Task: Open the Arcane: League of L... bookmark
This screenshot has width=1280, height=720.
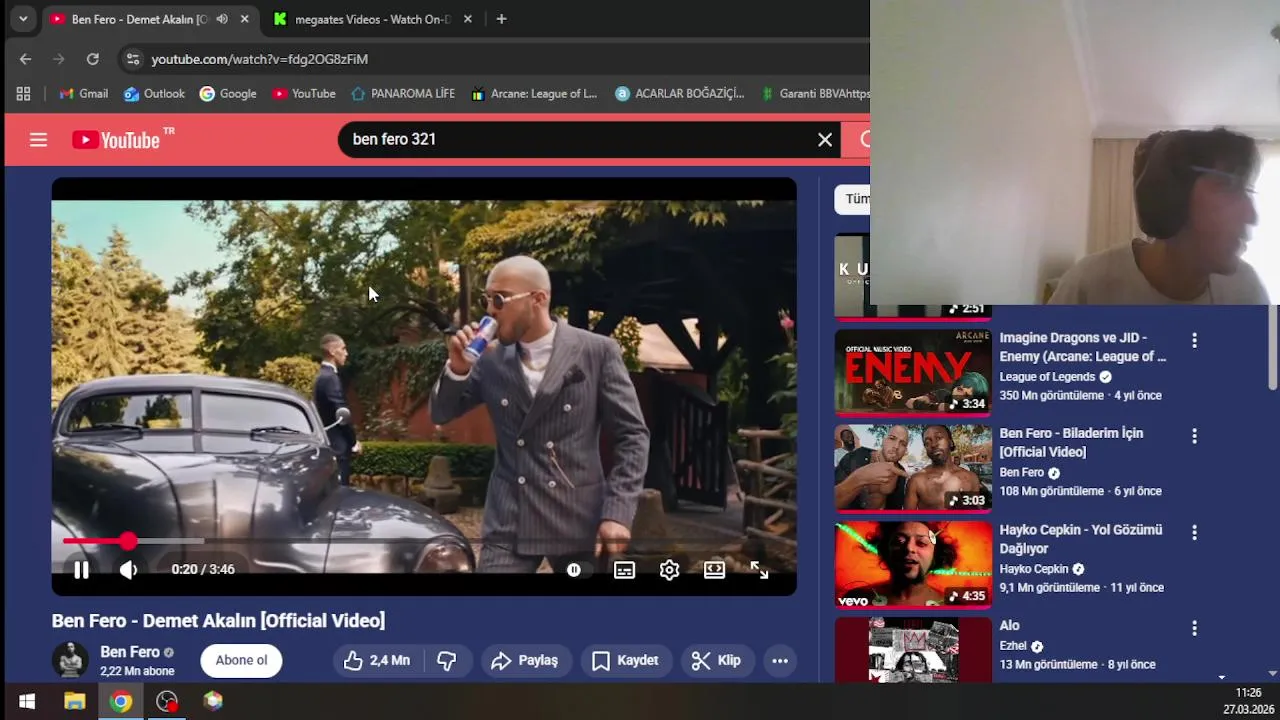Action: (534, 93)
